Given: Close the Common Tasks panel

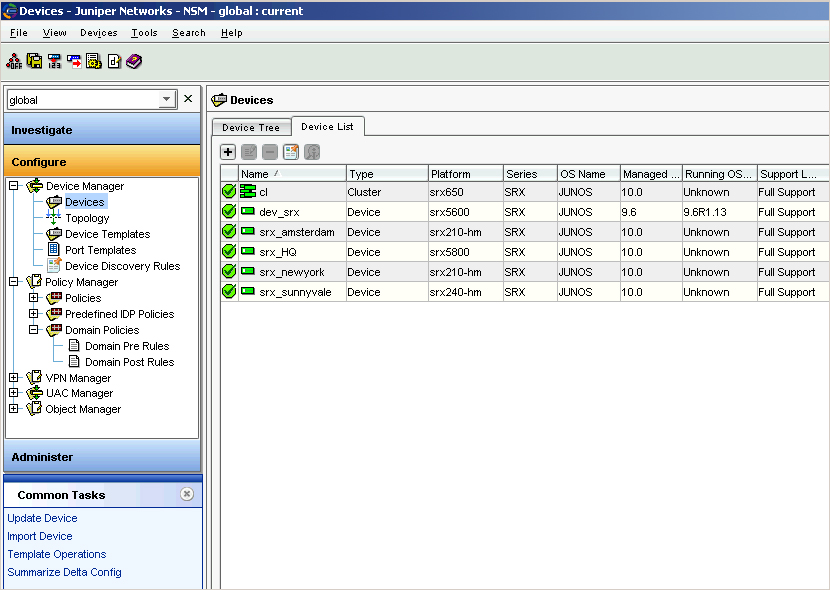Looking at the screenshot, I should 187,494.
